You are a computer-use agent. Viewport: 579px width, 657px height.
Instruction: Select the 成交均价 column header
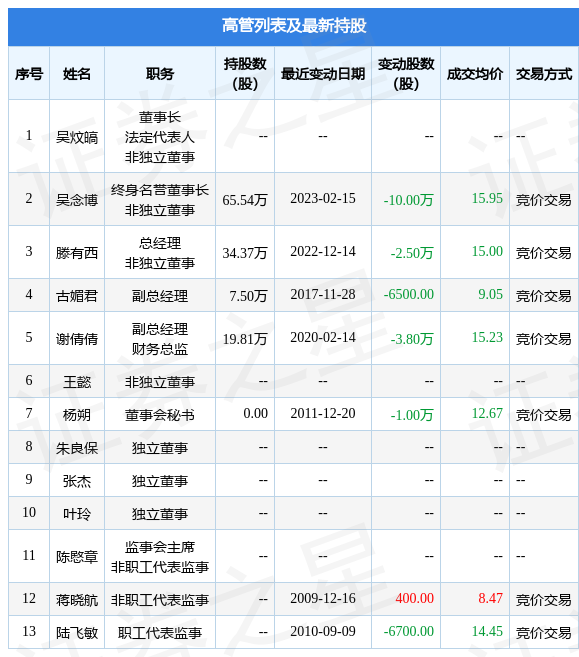click(475, 74)
